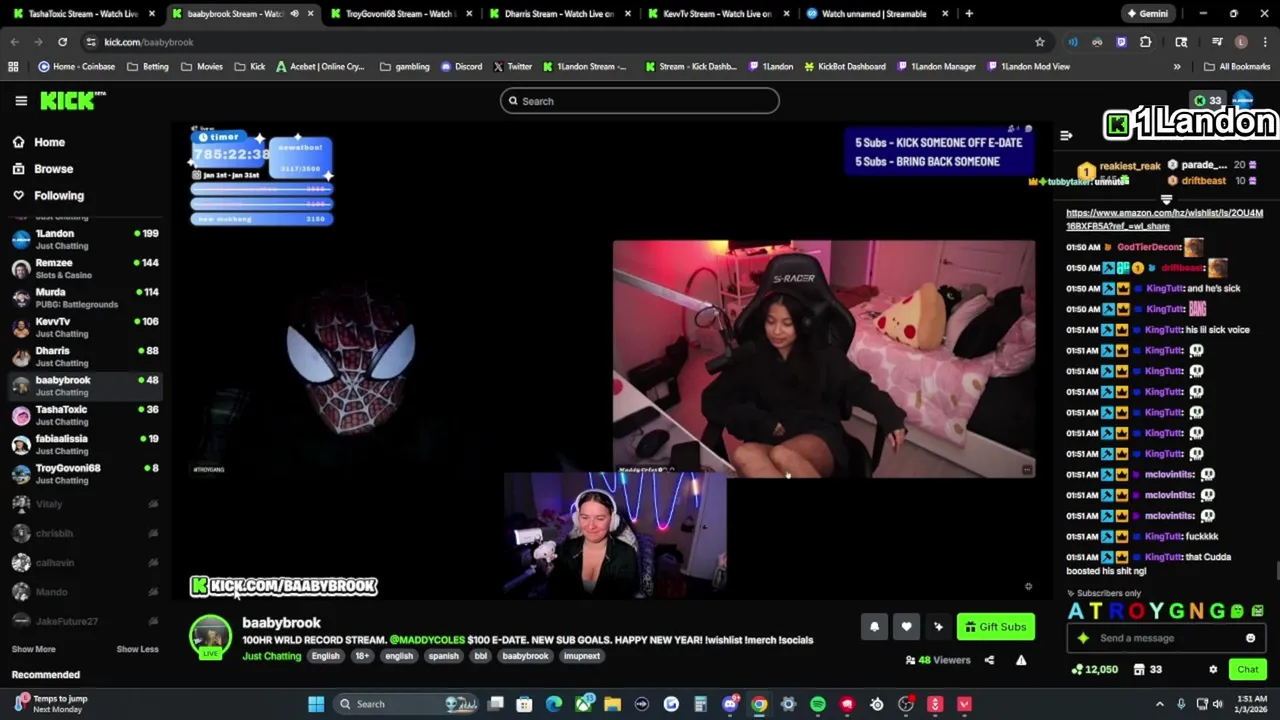Click the channel points 12,050 icon
The width and height of the screenshot is (1280, 720).
1094,669
